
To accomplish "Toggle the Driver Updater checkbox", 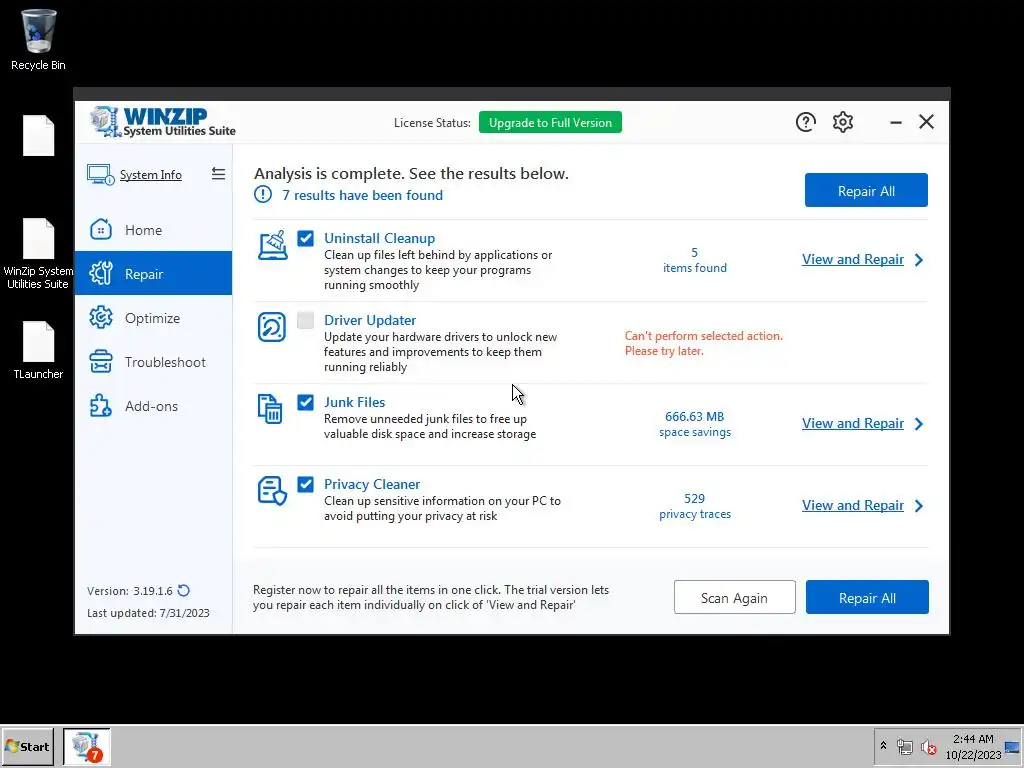I will (x=305, y=320).
